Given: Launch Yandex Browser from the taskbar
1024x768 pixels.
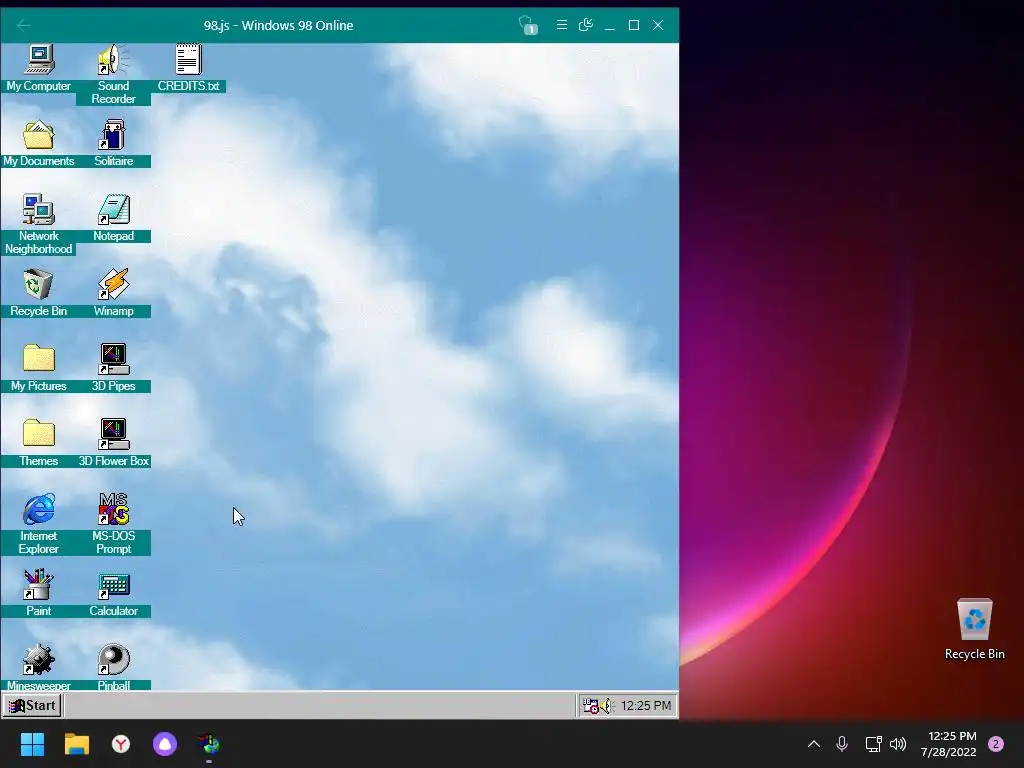Looking at the screenshot, I should 121,744.
